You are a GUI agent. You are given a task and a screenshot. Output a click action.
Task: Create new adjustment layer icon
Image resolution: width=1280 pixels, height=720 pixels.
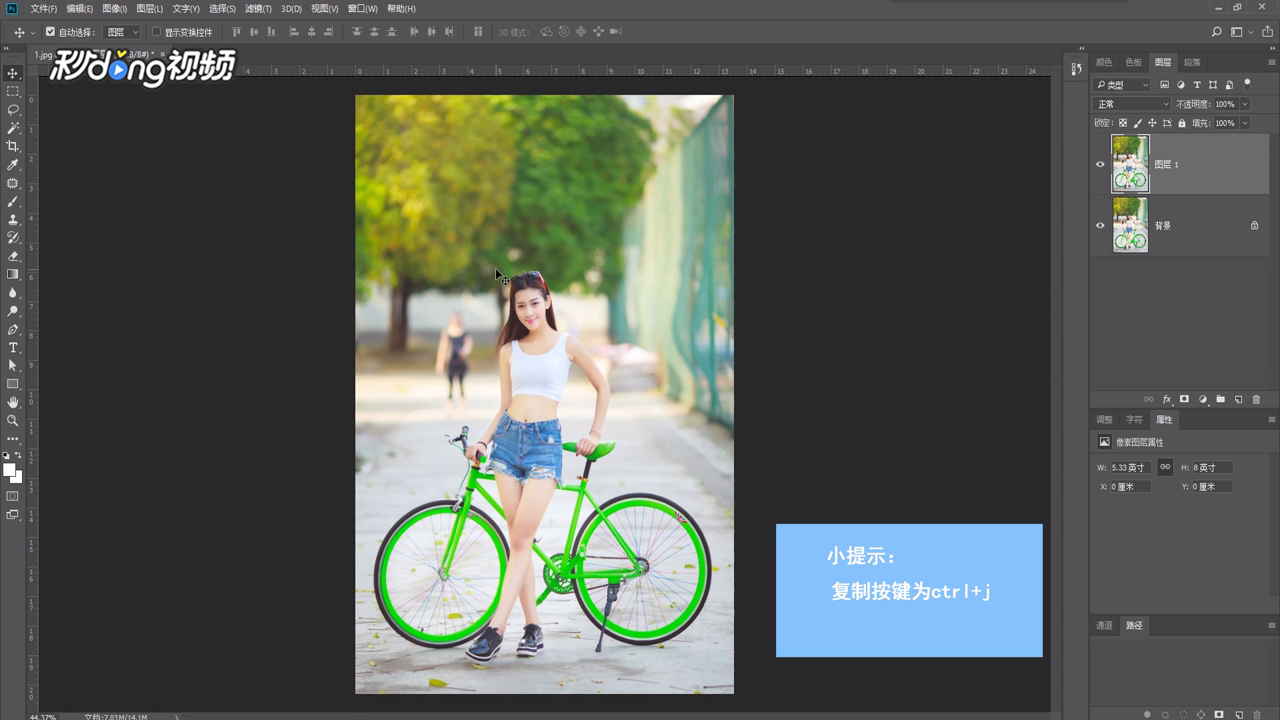[x=1202, y=399]
